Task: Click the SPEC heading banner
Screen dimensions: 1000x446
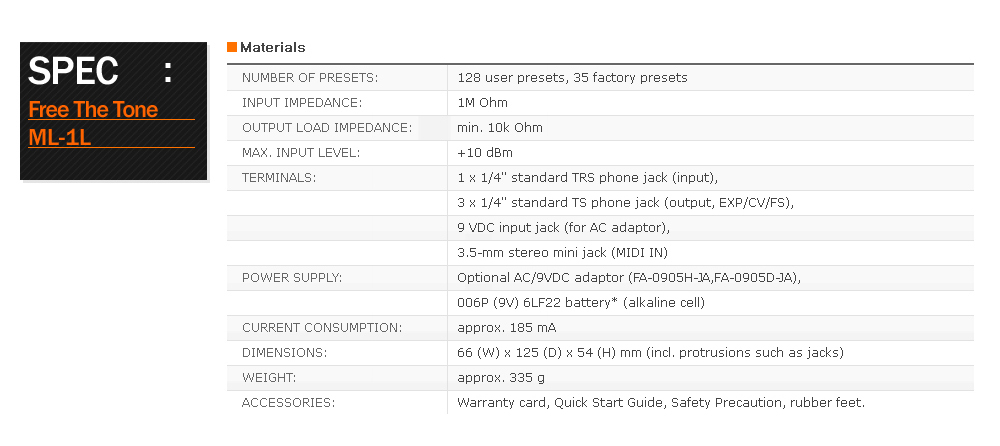Action: point(114,110)
